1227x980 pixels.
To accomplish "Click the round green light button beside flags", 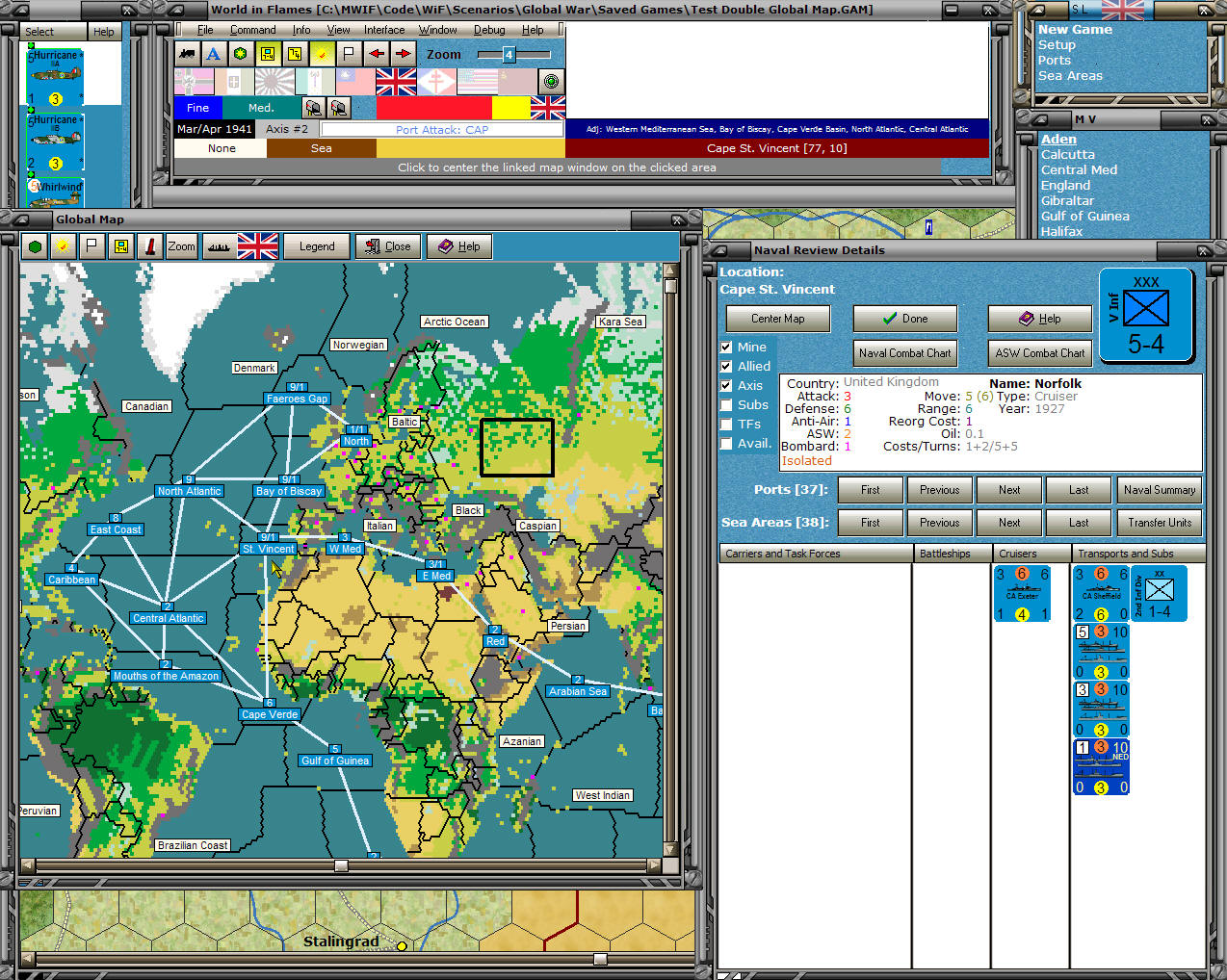I will (551, 82).
